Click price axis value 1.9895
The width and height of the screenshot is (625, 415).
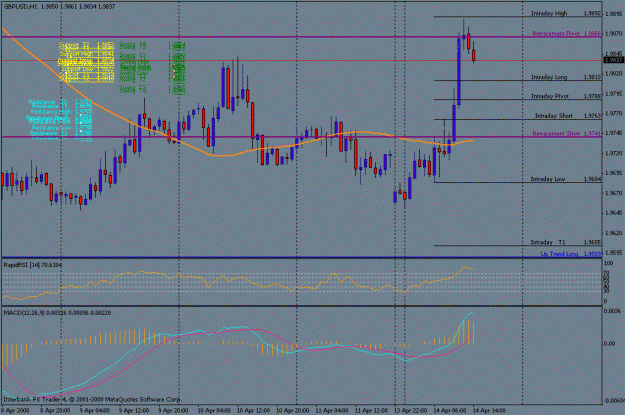[x=614, y=14]
